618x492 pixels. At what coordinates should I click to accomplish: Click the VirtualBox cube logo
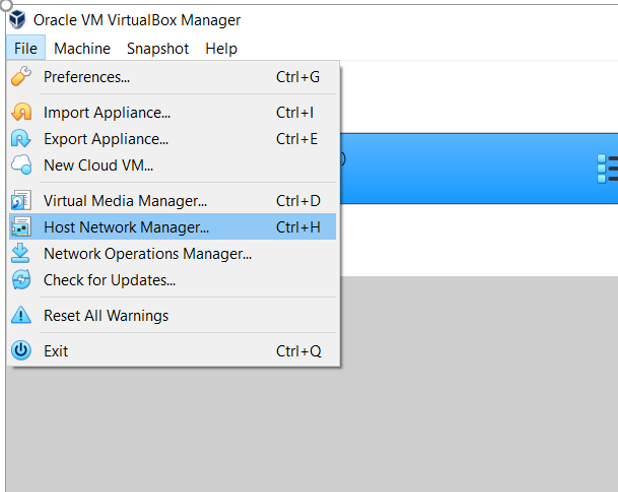coord(17,20)
